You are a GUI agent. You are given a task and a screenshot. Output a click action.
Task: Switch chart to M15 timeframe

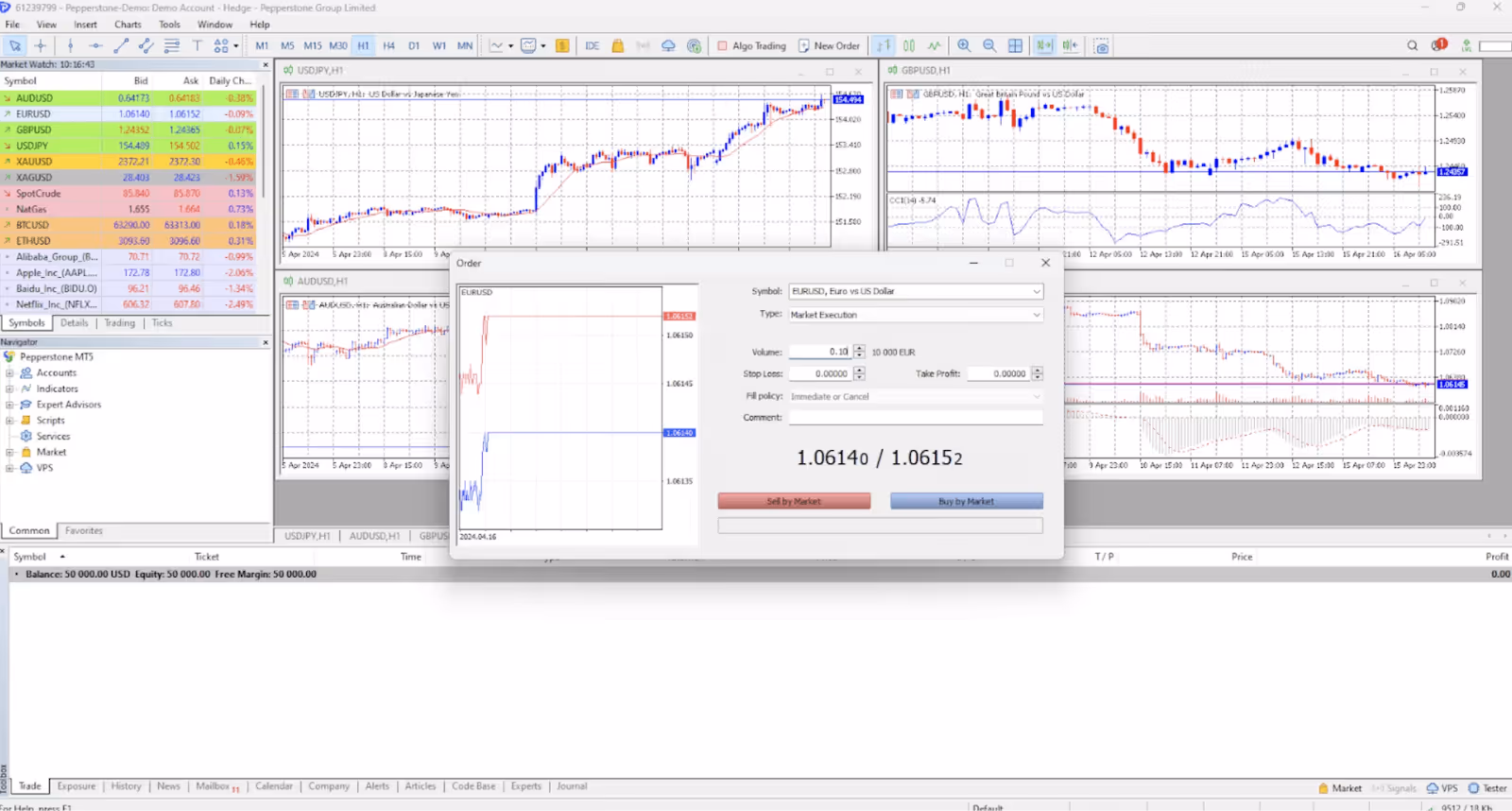click(x=313, y=45)
